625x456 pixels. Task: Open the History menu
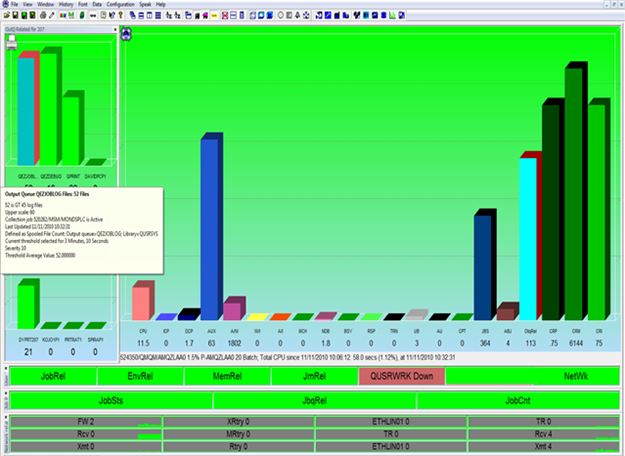click(65, 4)
